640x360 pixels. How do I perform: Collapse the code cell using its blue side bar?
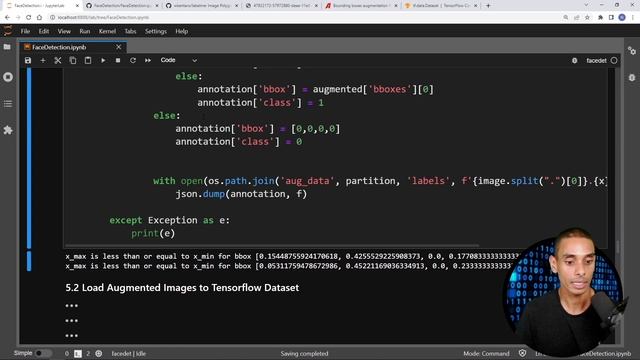click(x=29, y=158)
